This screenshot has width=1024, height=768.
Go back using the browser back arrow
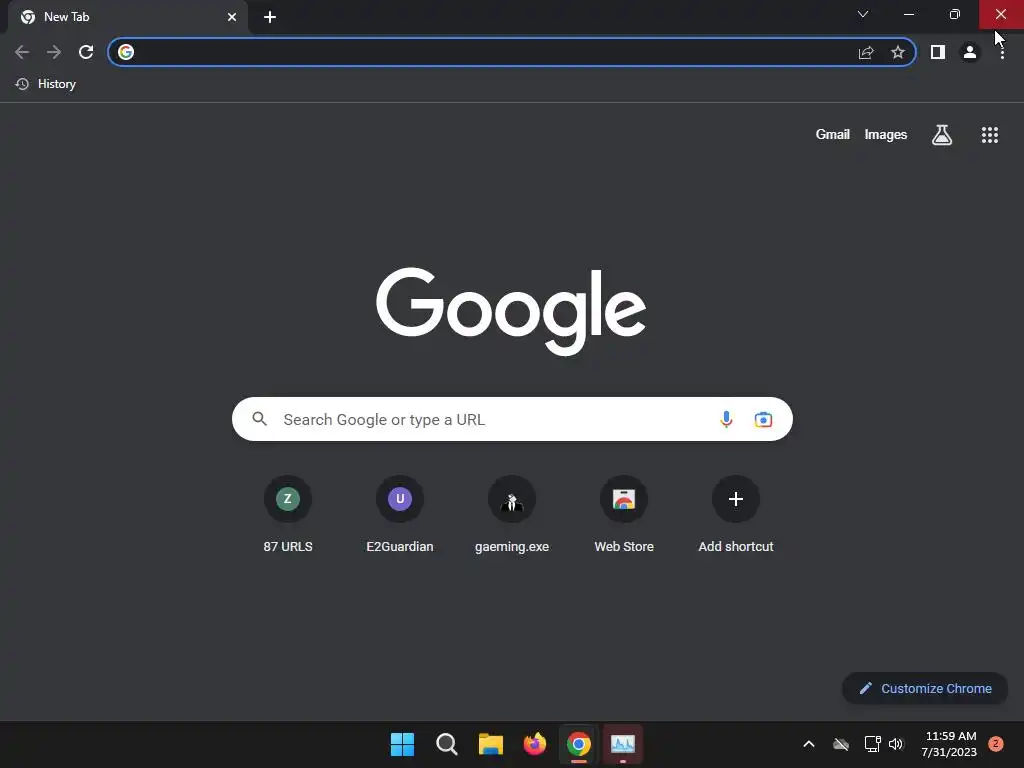click(x=22, y=52)
